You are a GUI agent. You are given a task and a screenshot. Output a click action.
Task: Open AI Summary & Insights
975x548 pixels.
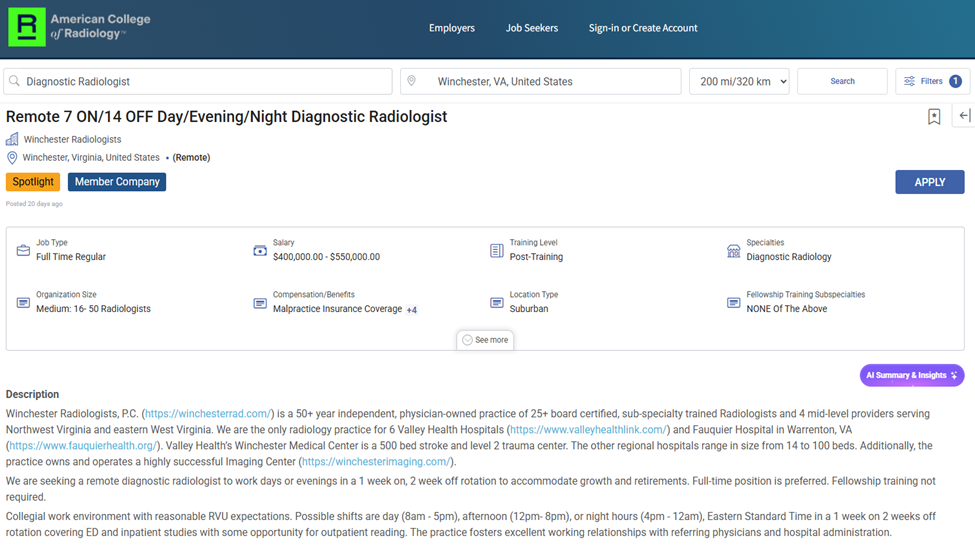(911, 375)
